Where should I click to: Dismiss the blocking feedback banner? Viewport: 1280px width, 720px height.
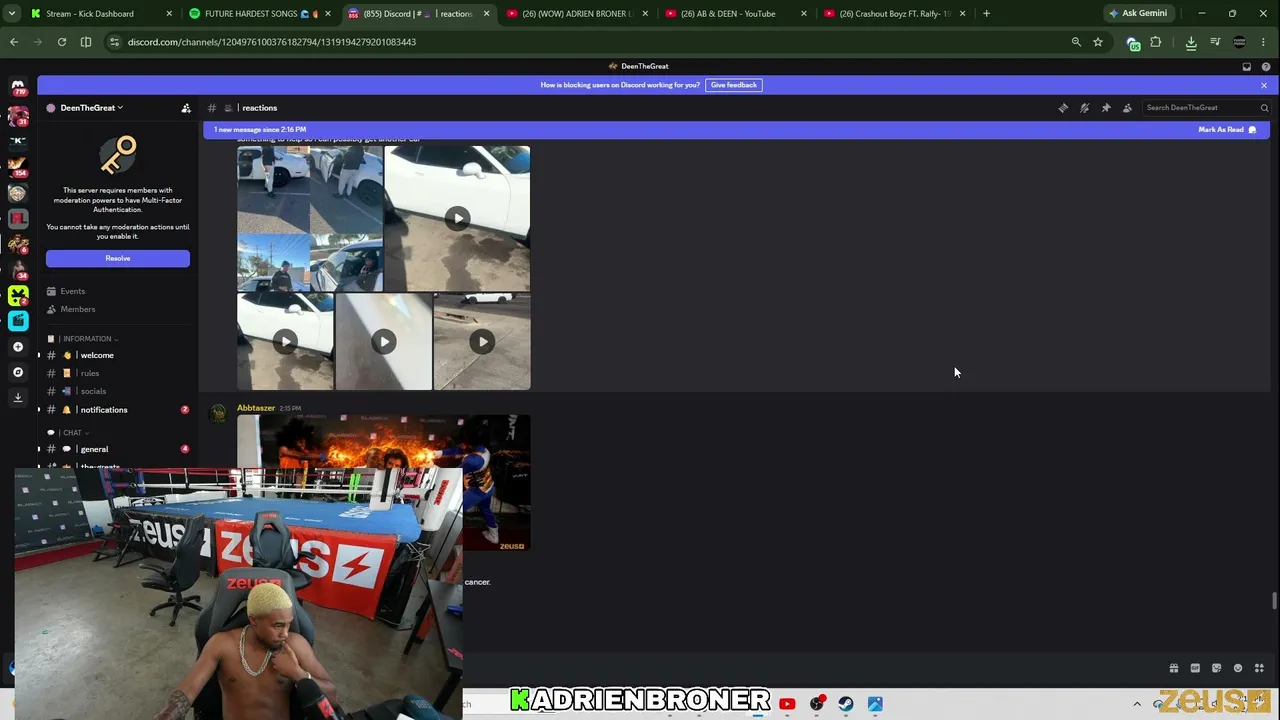1264,85
